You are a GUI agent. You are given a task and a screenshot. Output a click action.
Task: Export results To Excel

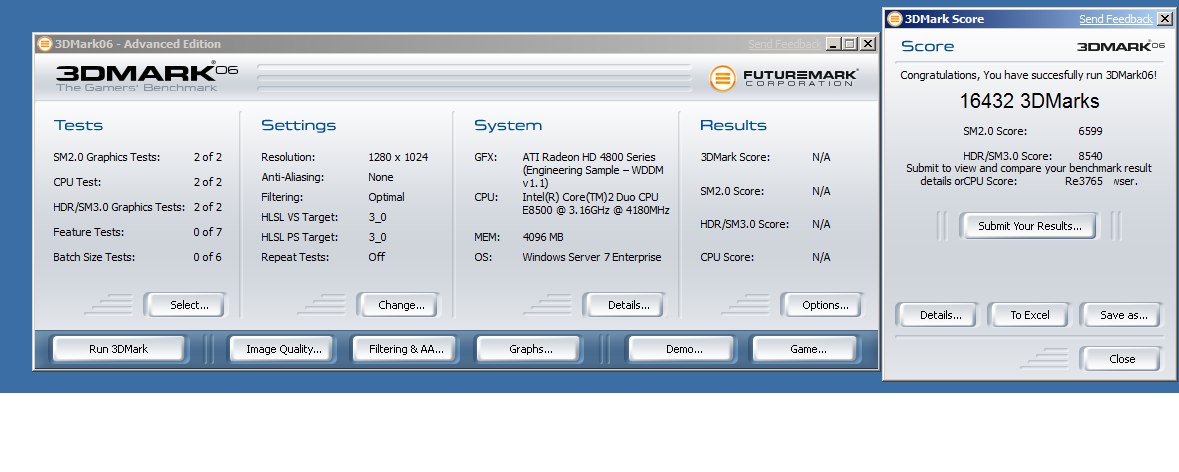tap(1029, 315)
